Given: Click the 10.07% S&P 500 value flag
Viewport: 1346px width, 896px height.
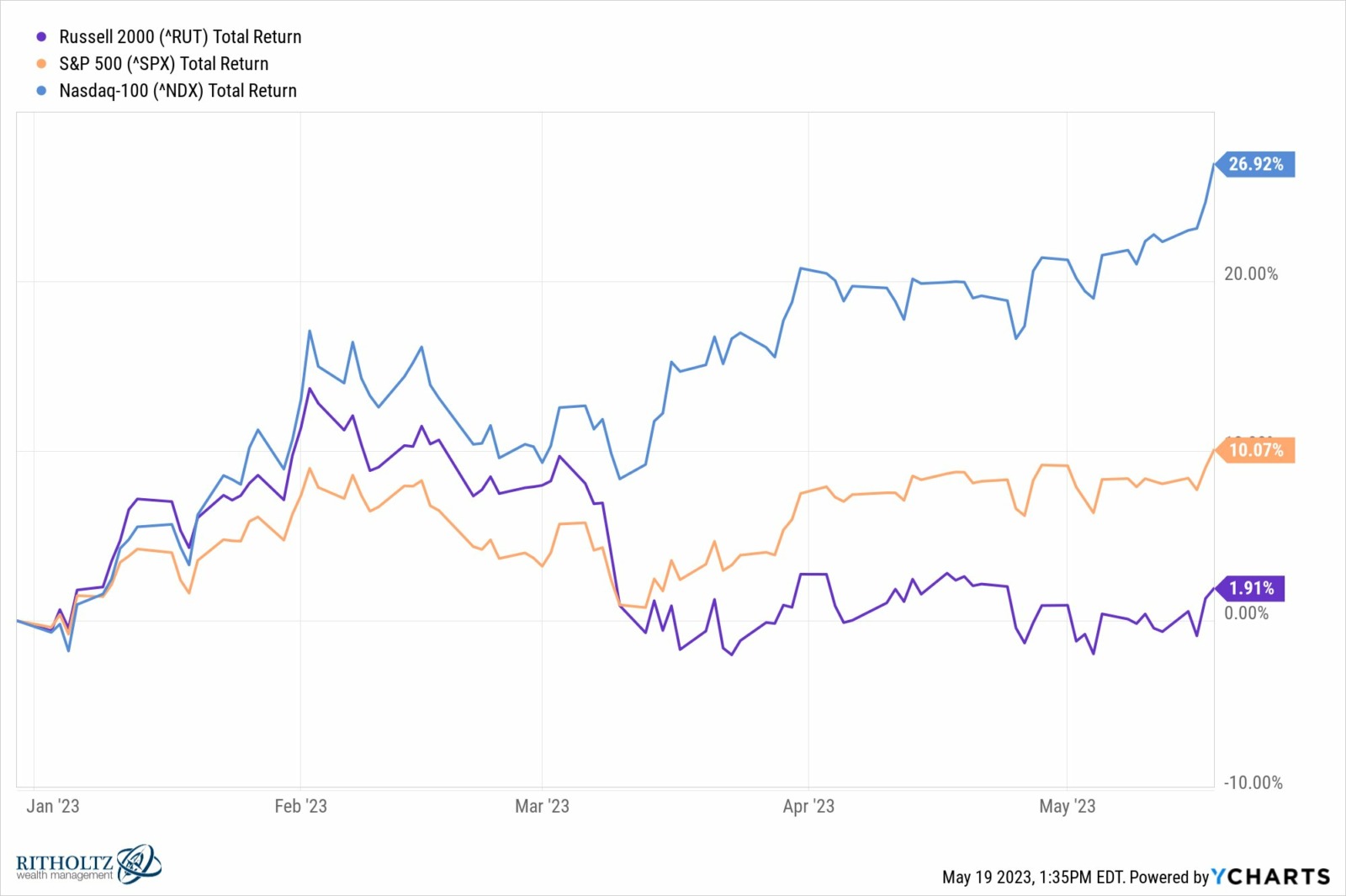Looking at the screenshot, I should click(x=1256, y=450).
